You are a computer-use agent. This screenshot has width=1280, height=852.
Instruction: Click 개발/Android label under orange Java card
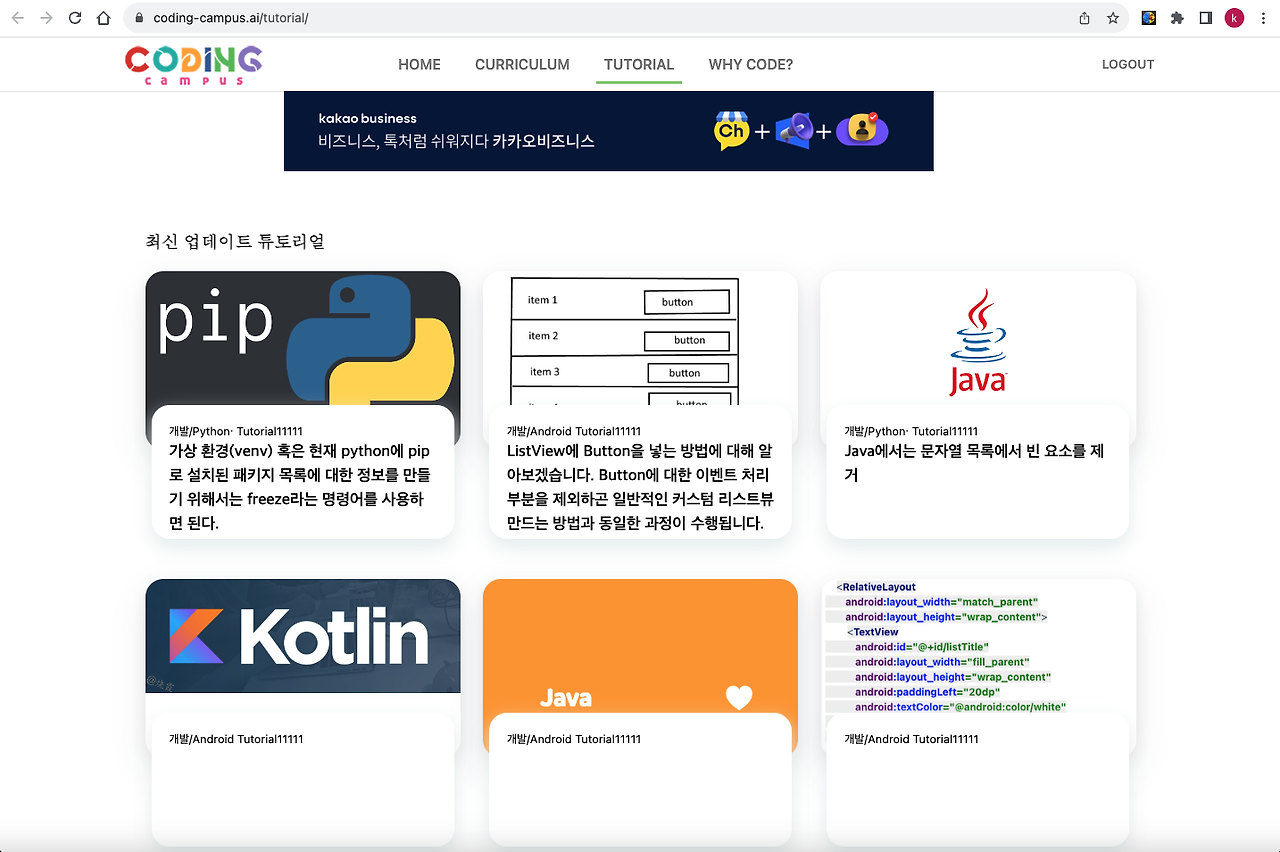[x=574, y=739]
